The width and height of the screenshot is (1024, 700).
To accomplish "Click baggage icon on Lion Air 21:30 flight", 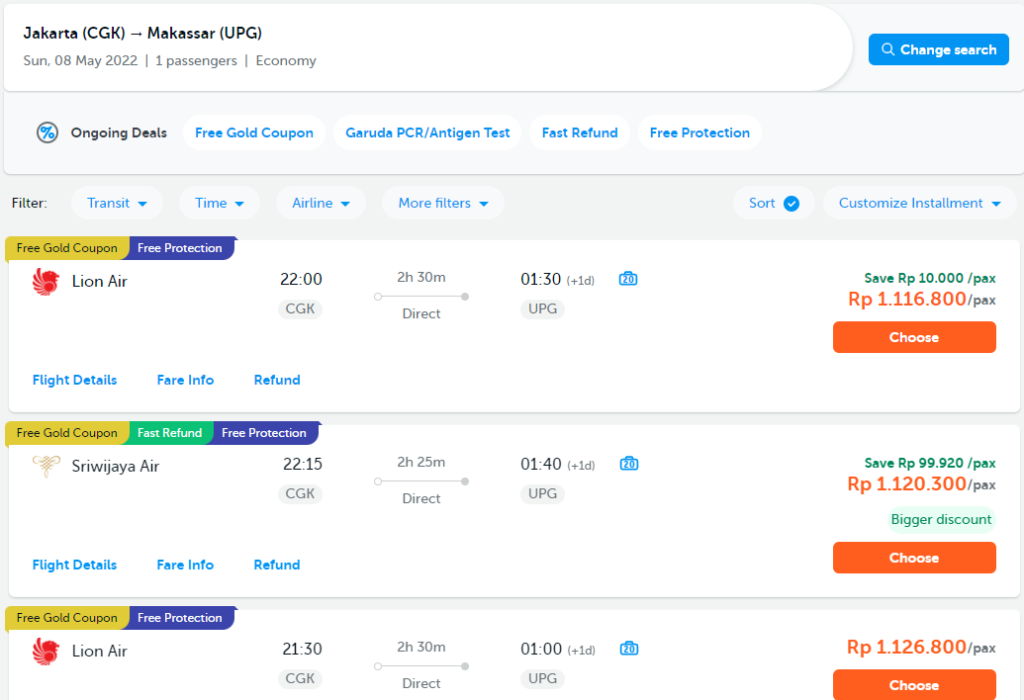I will click(x=629, y=648).
